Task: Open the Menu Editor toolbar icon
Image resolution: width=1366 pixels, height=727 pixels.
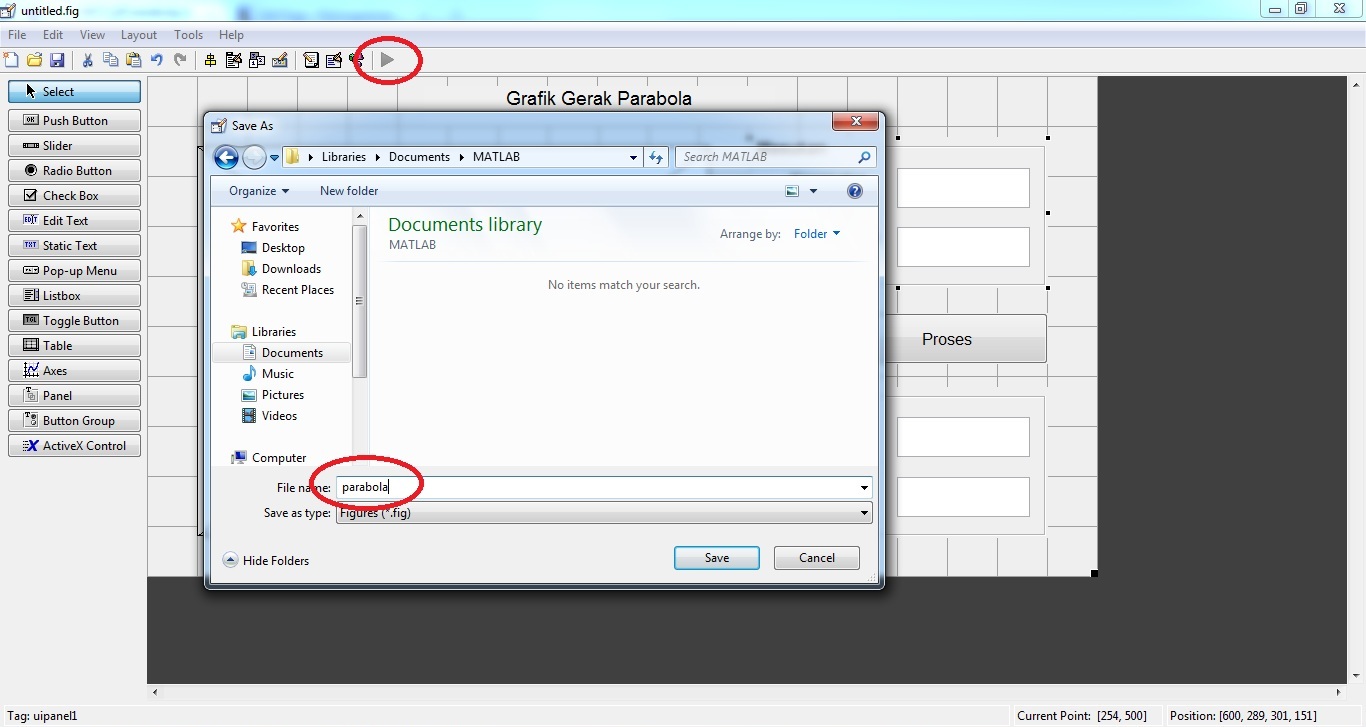Action: tap(234, 60)
